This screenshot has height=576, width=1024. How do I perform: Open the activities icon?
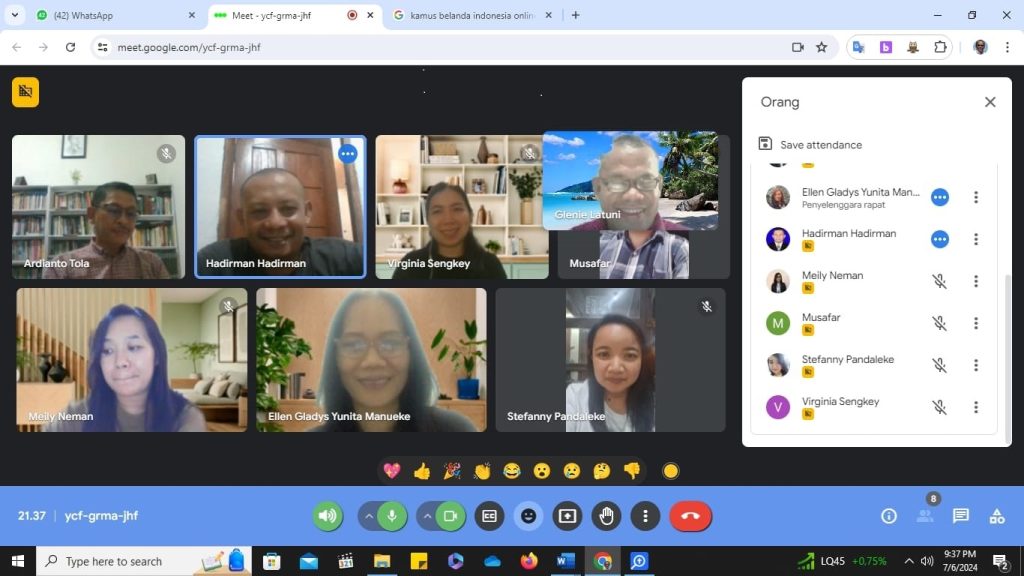pos(997,516)
